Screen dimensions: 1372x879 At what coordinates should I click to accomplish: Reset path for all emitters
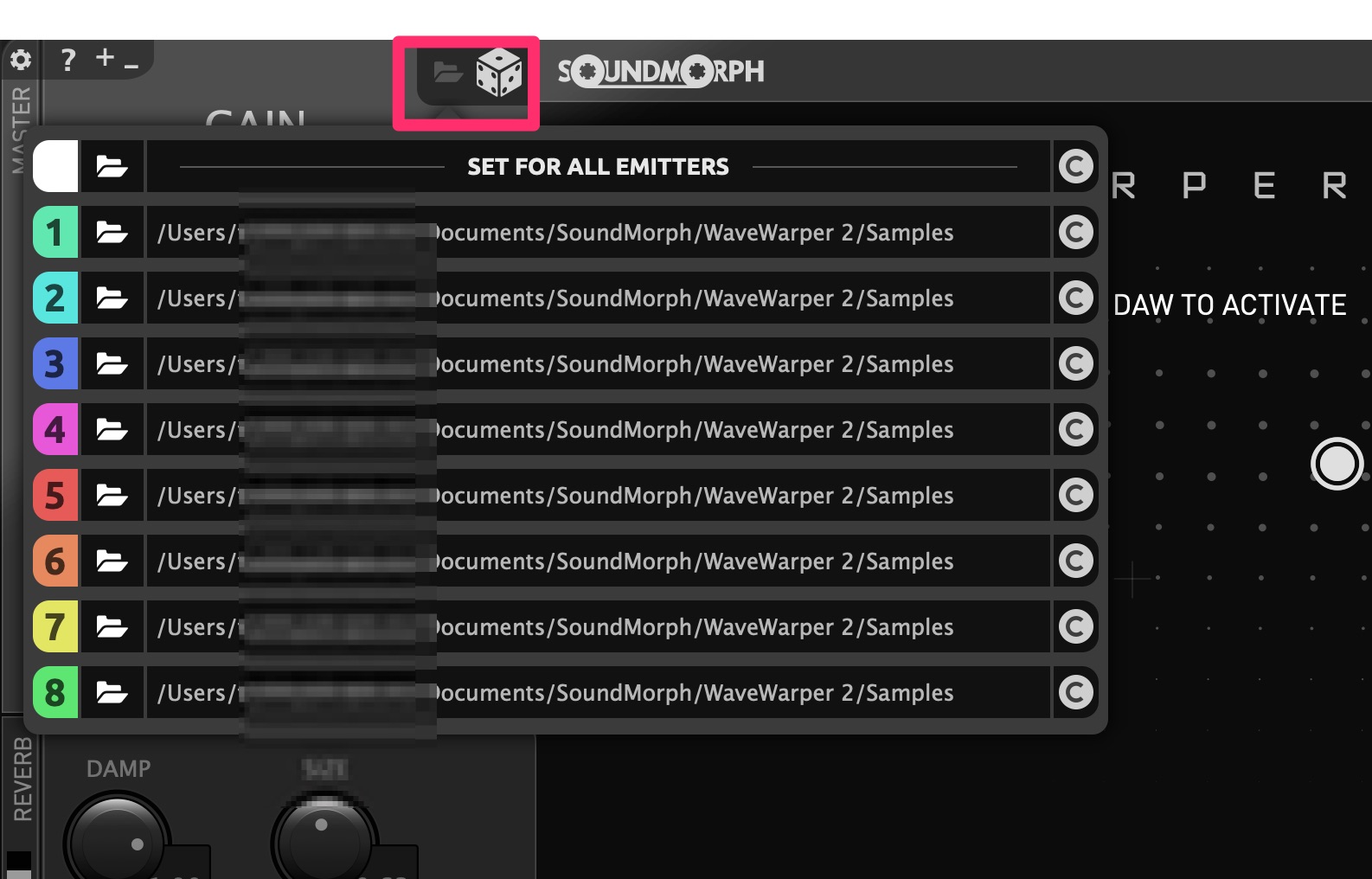(x=1076, y=167)
